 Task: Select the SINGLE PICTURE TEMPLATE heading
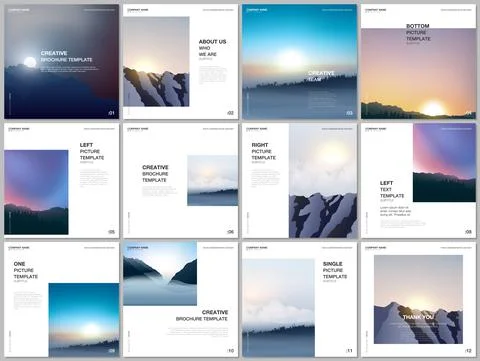click(335, 270)
